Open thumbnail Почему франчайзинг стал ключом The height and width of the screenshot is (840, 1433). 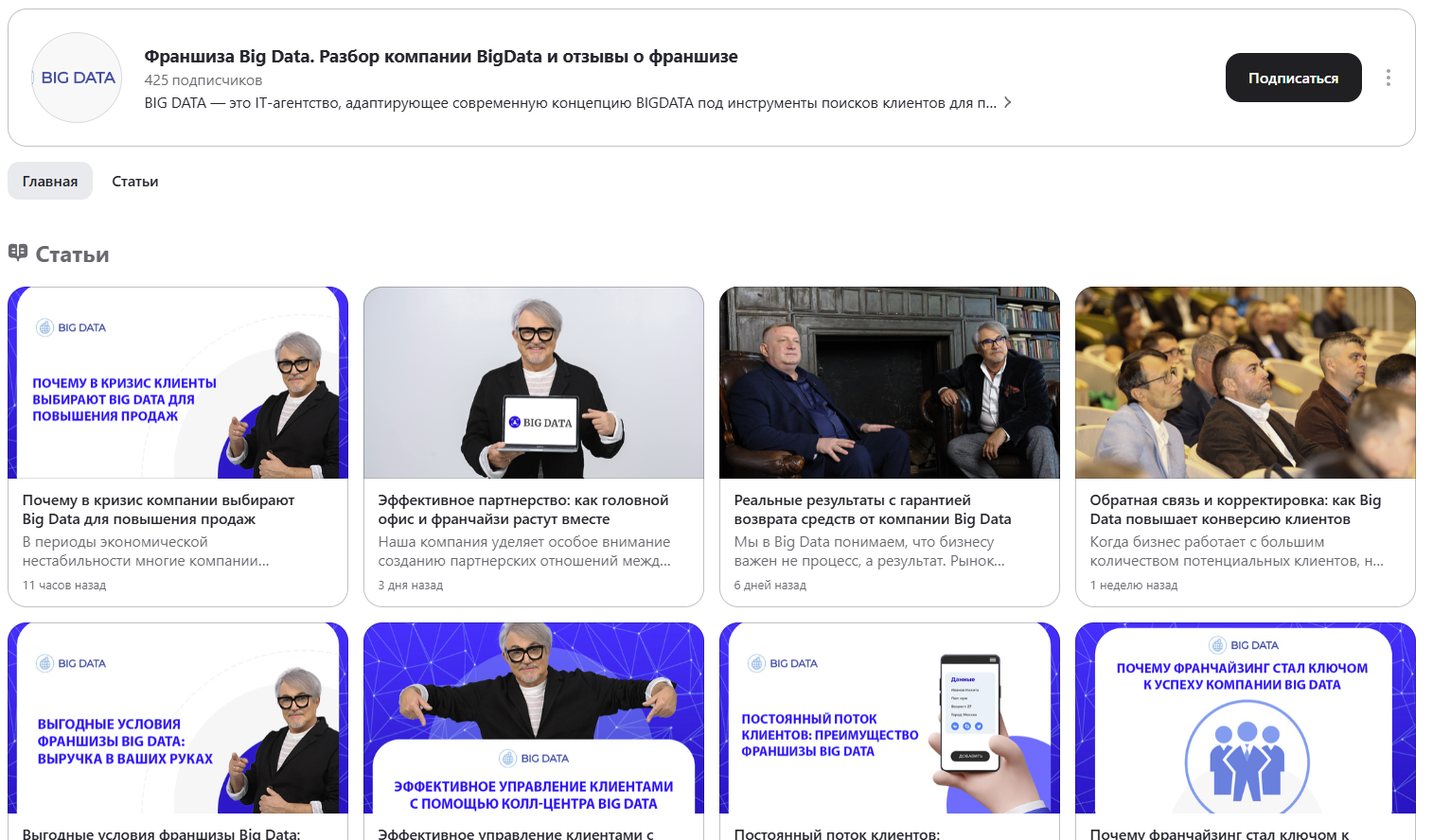coord(1246,718)
